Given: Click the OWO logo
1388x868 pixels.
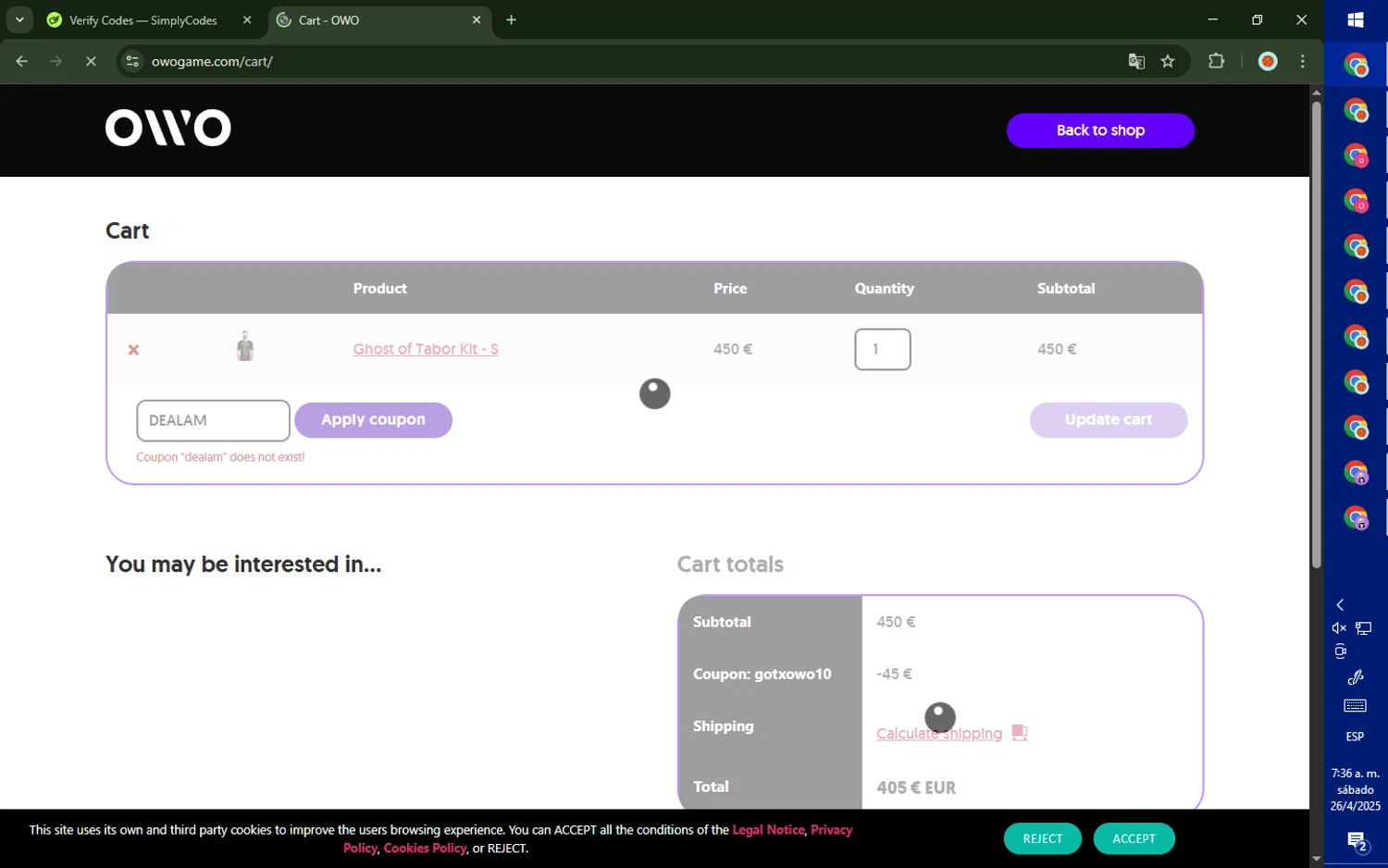Looking at the screenshot, I should tap(168, 128).
